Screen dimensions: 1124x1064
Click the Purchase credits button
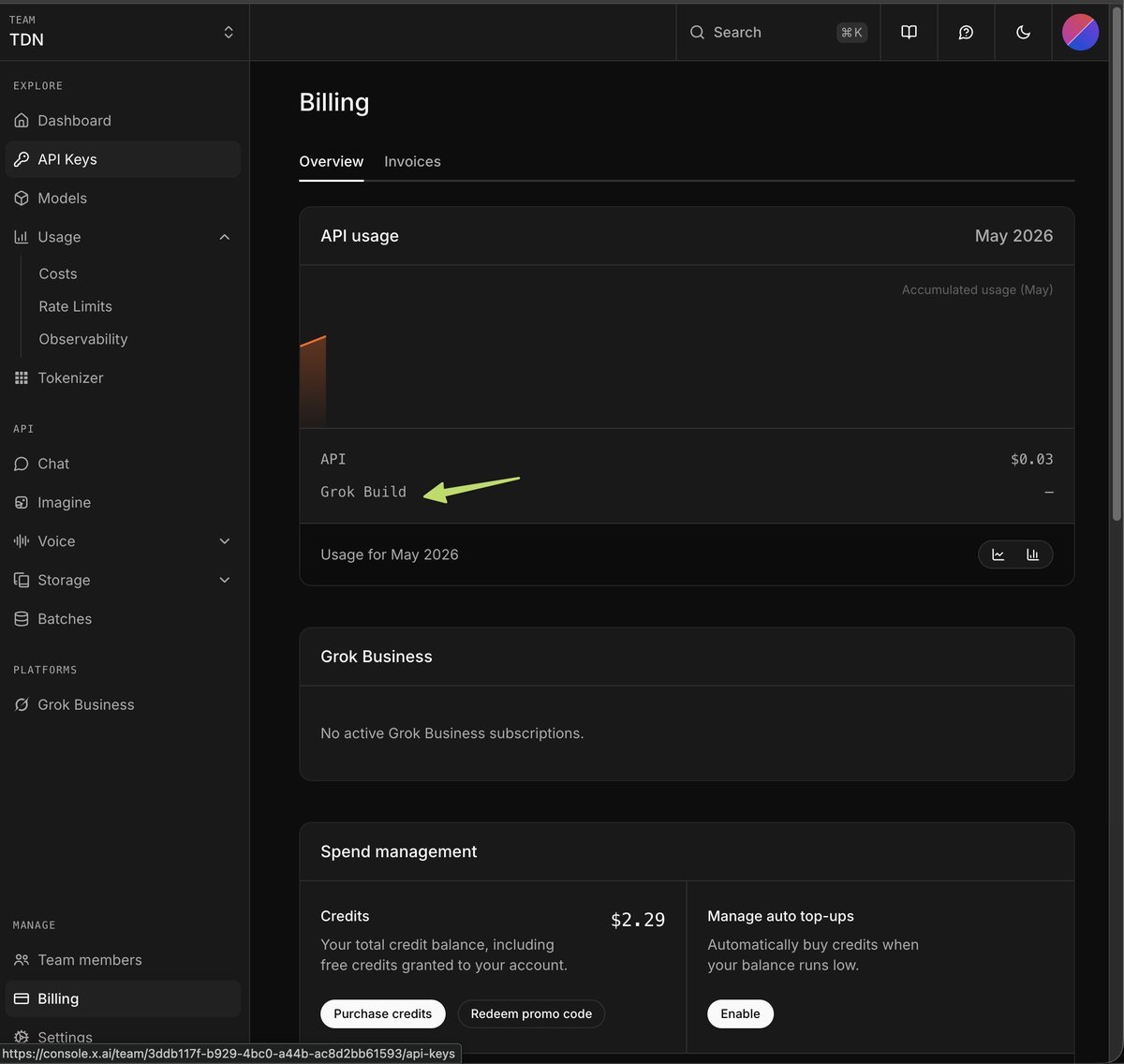[x=383, y=1013]
